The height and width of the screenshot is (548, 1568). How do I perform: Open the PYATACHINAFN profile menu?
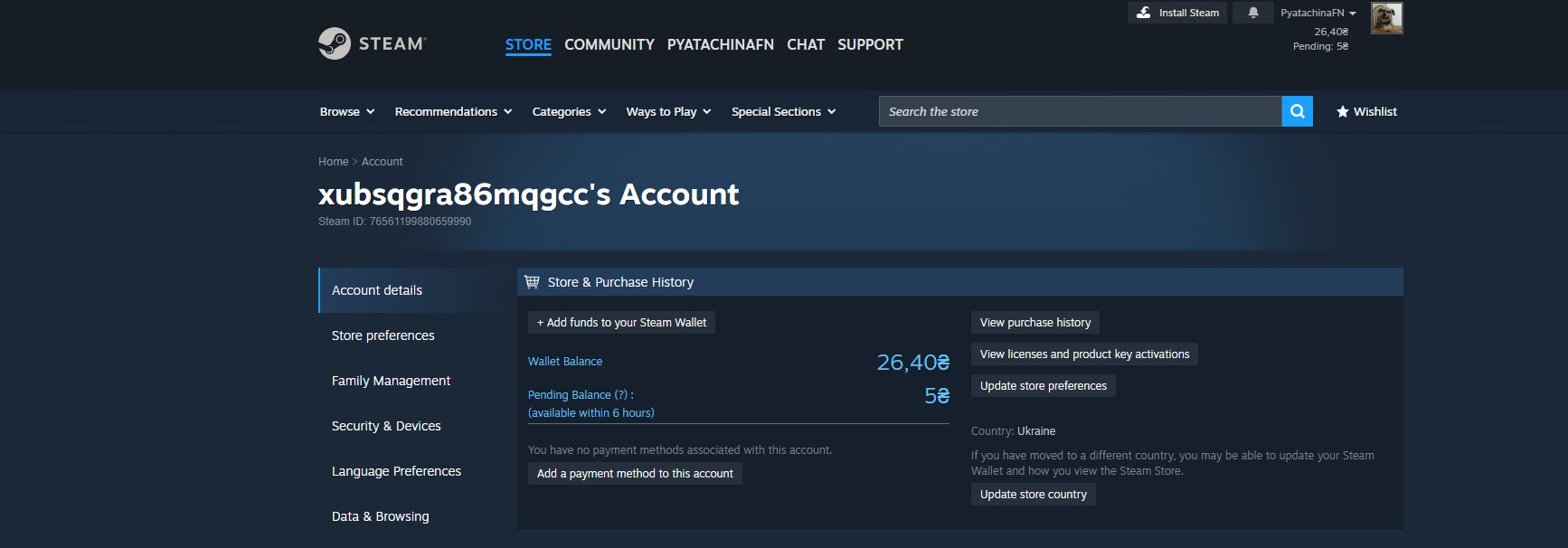tap(721, 44)
